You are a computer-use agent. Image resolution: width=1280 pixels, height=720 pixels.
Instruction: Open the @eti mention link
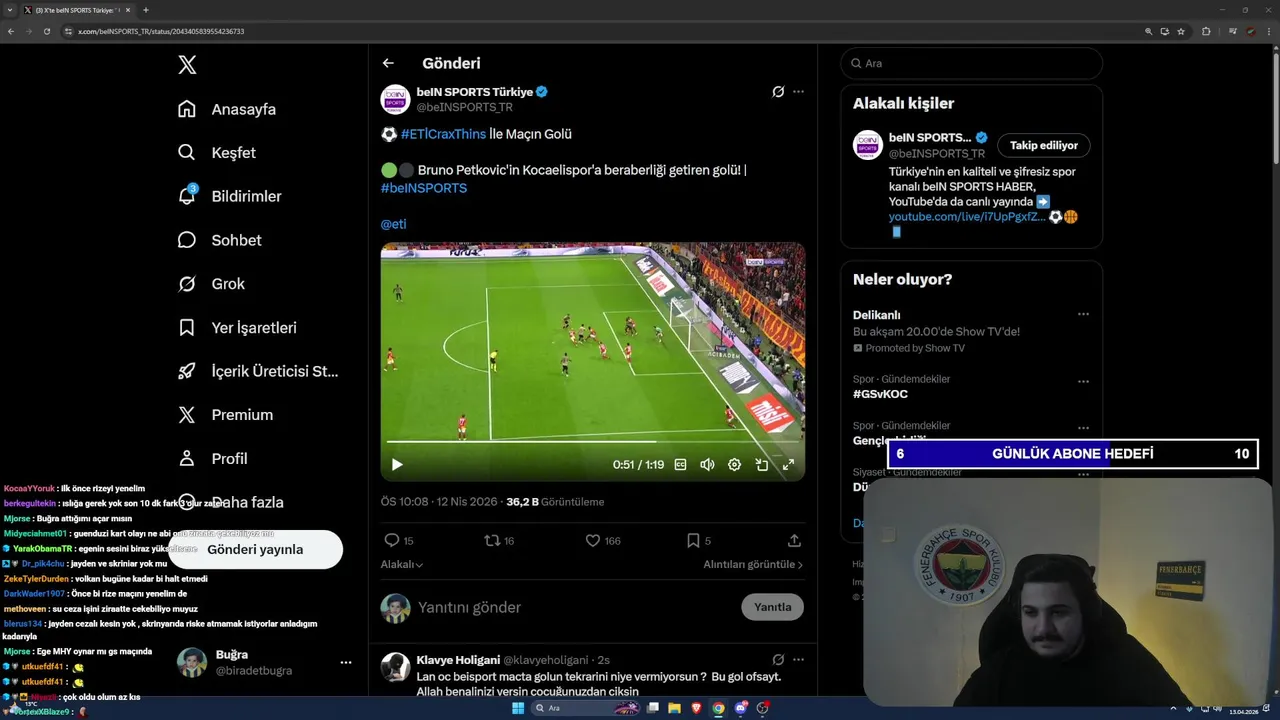[393, 224]
